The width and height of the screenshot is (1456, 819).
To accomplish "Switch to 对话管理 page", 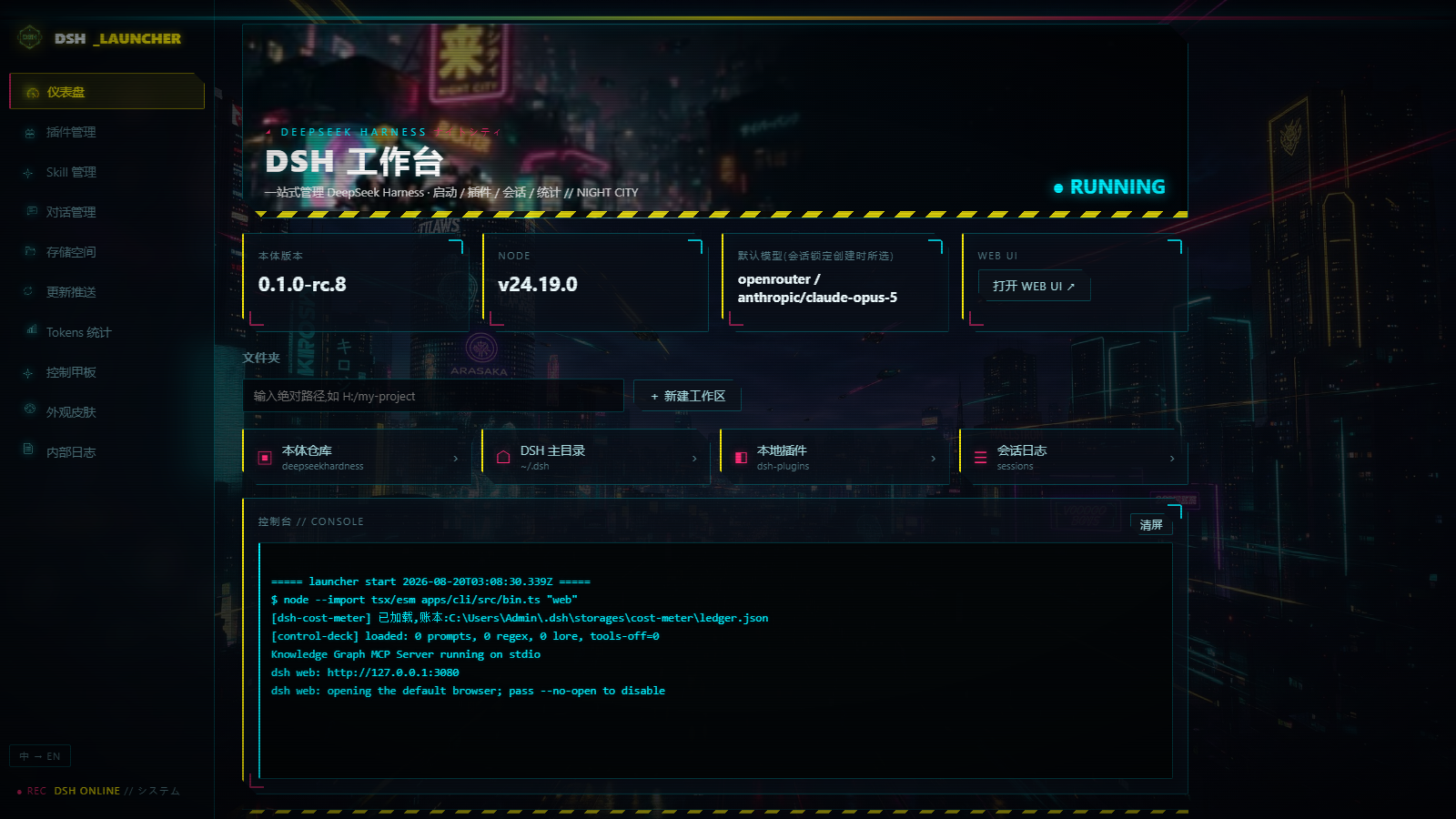I will point(106,212).
